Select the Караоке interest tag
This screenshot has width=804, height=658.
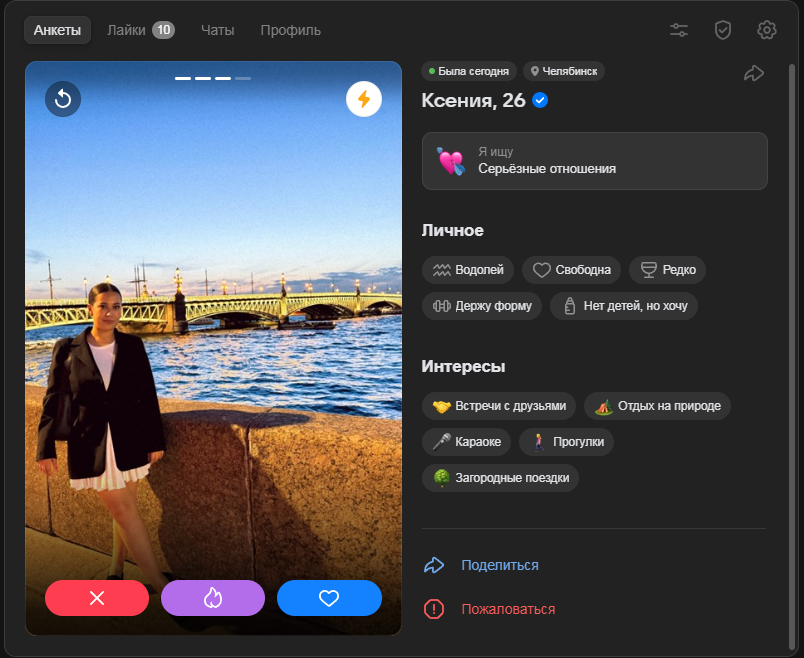pyautogui.click(x=467, y=442)
